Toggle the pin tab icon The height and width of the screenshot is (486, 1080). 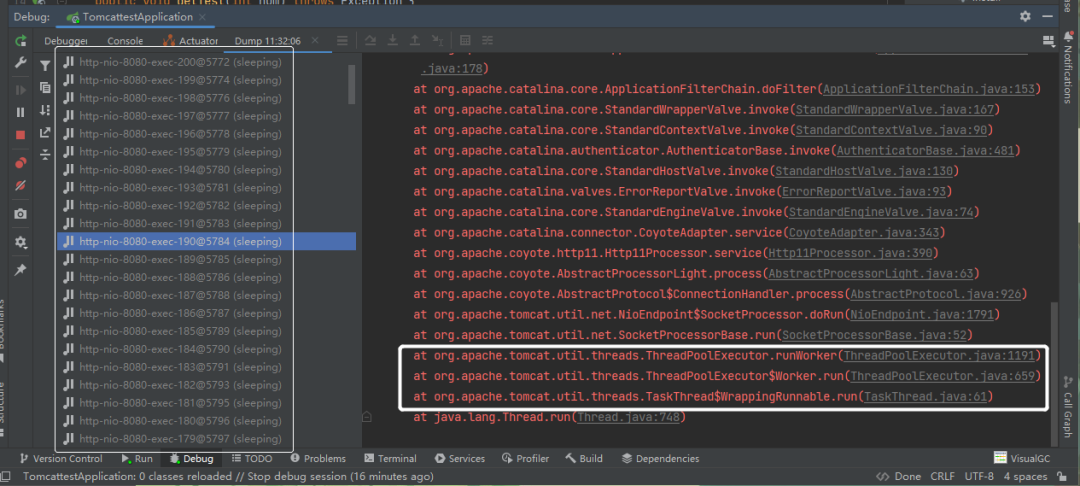coord(21,269)
